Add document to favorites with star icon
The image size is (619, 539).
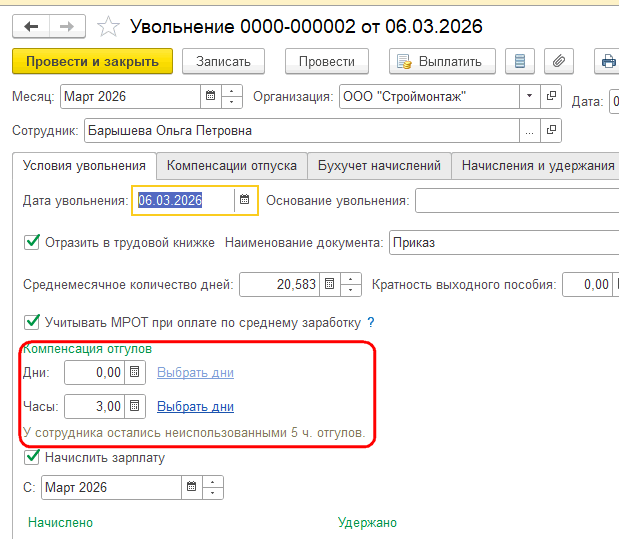point(108,27)
